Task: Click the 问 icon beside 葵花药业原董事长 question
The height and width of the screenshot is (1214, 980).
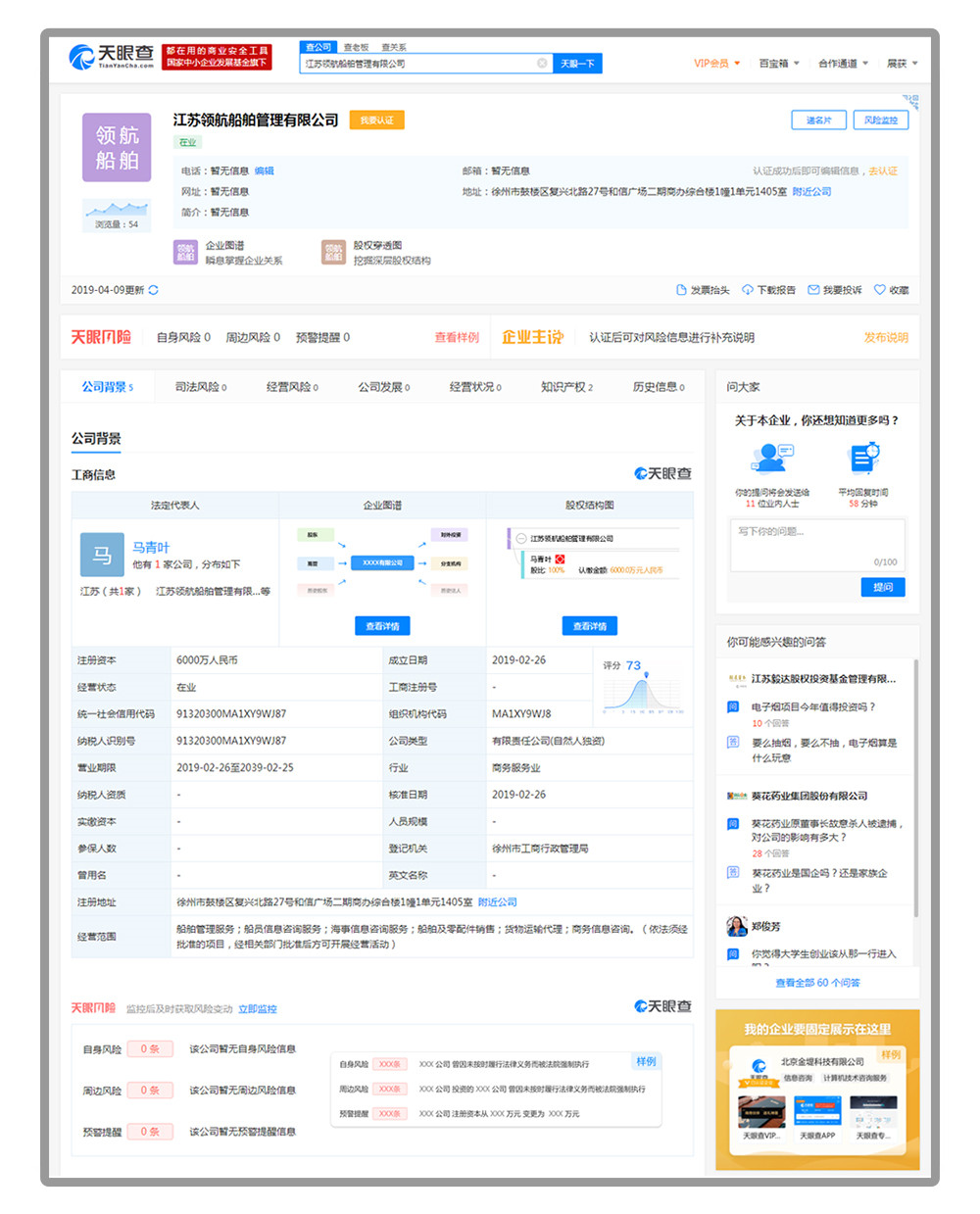Action: coord(733,824)
